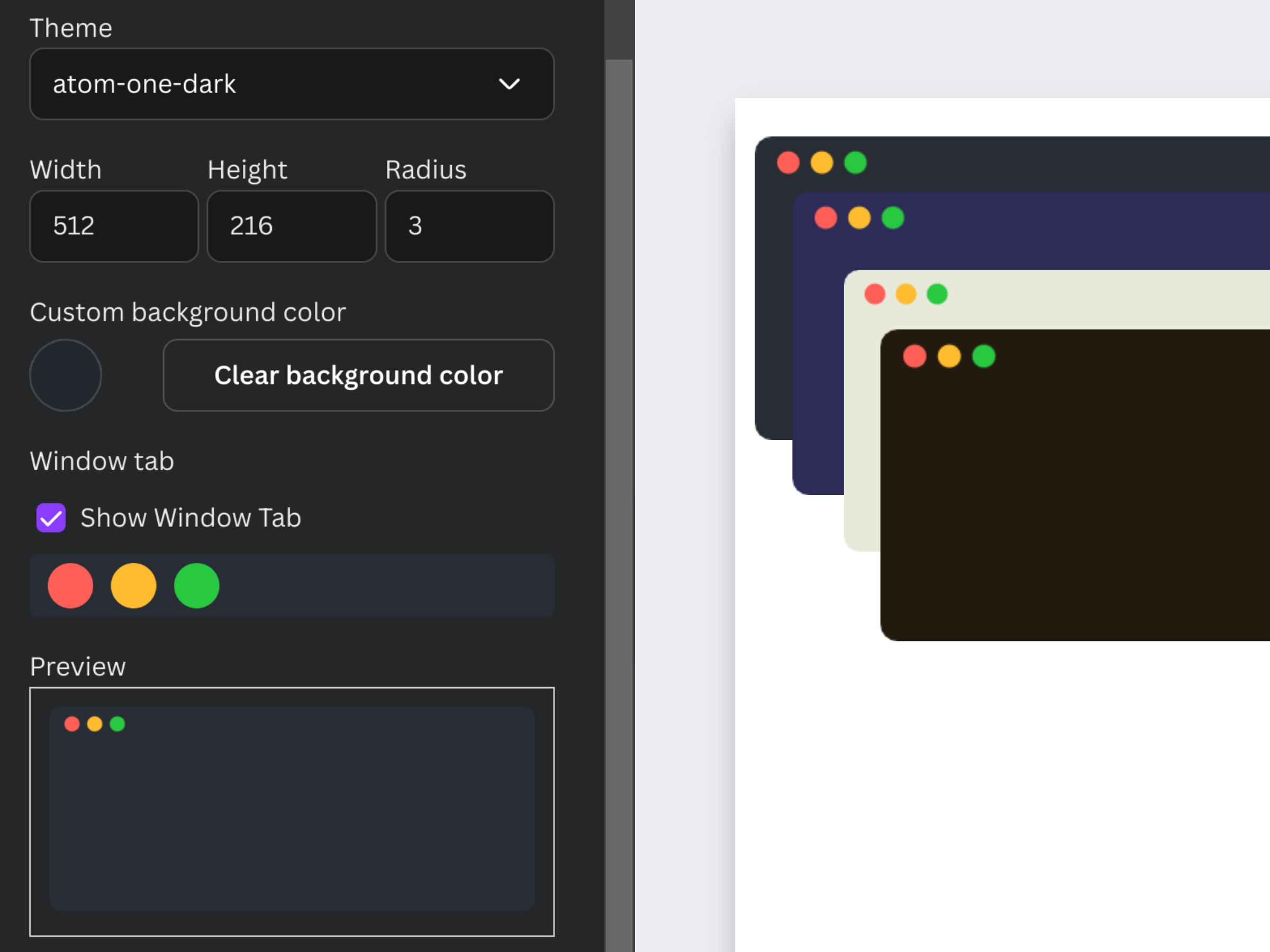
Task: Click the Height input field showing 216
Action: pos(291,226)
